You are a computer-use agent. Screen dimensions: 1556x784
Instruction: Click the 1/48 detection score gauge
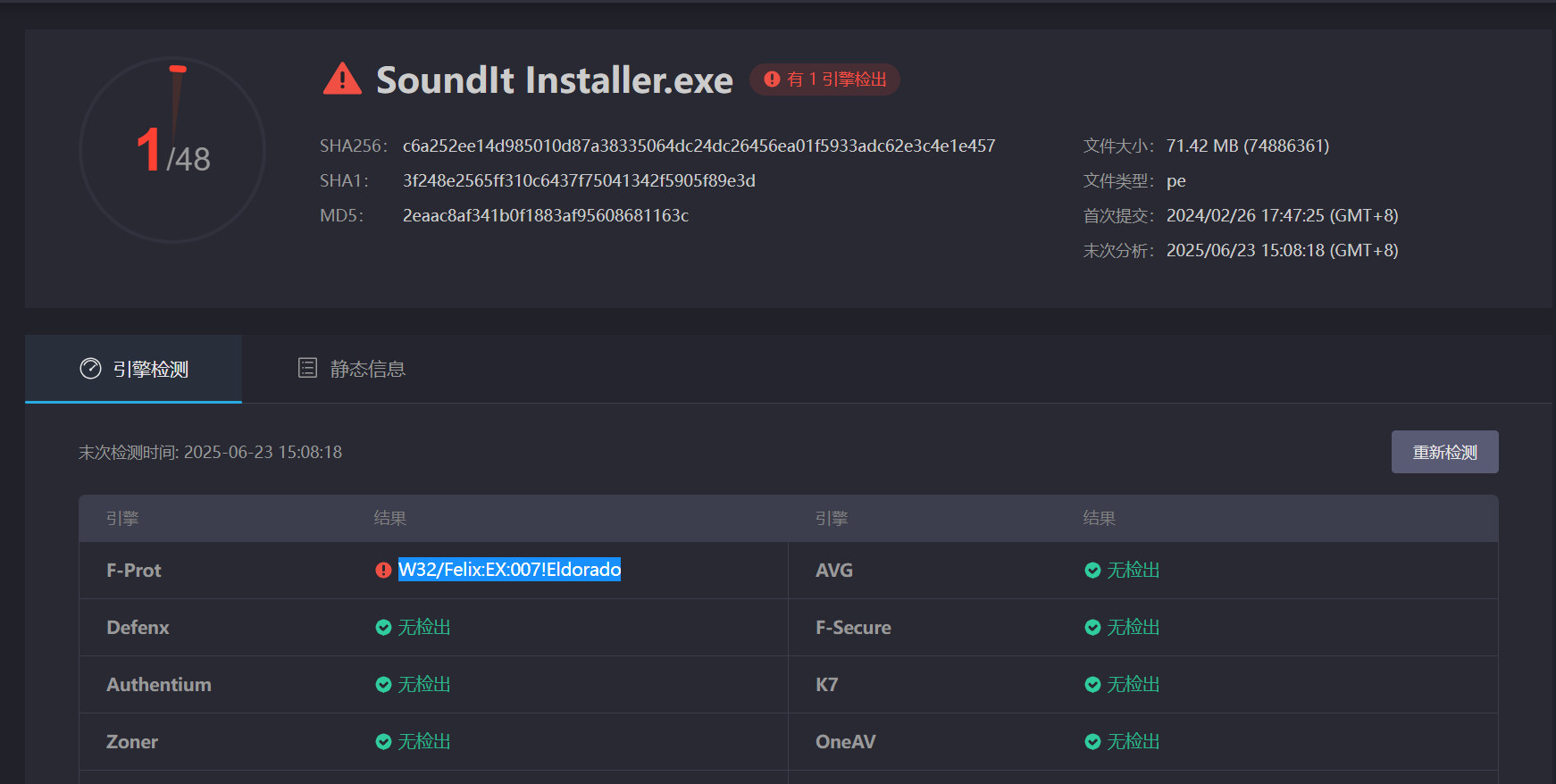coord(172,150)
